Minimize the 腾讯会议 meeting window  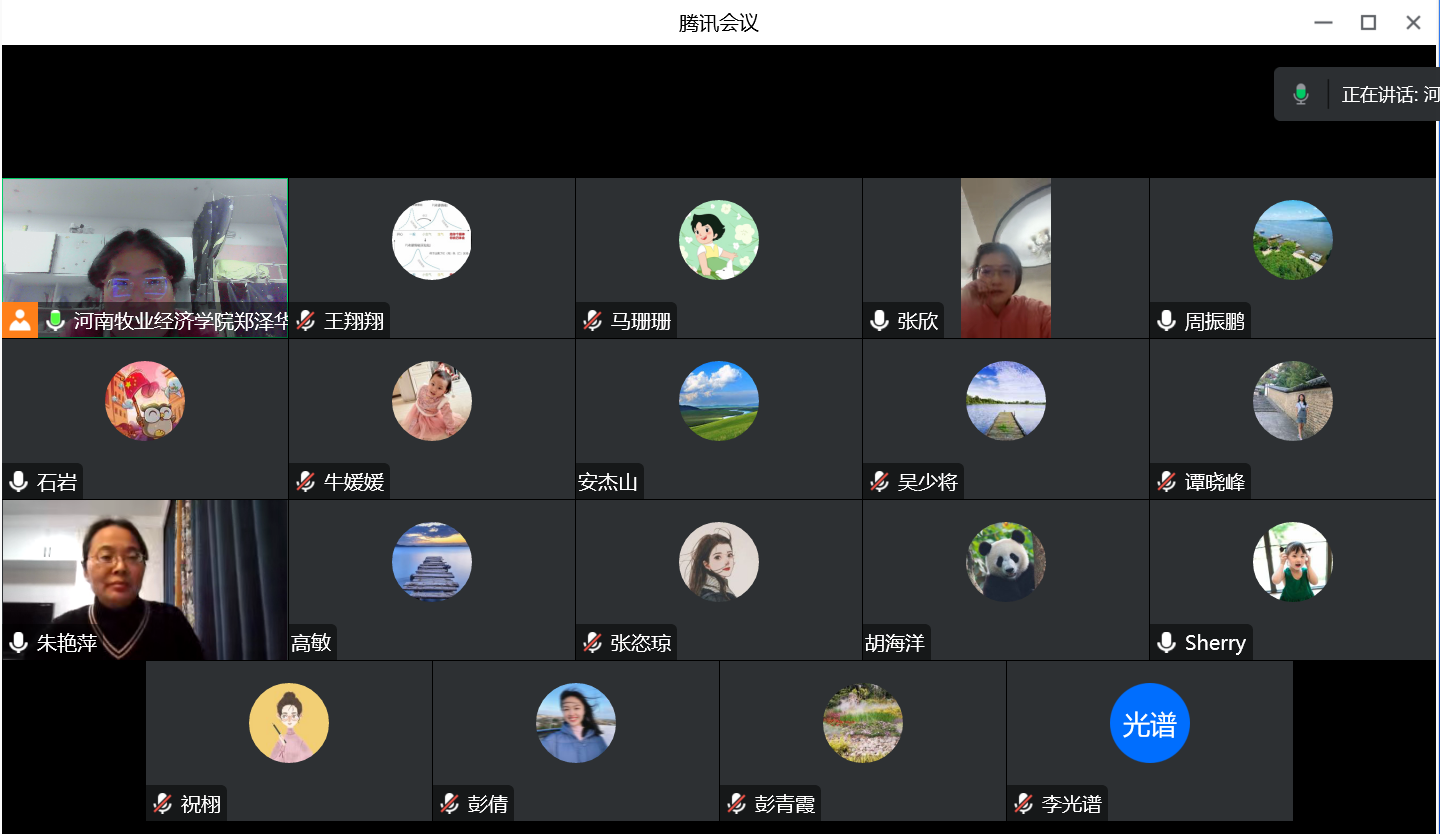pos(1323,22)
